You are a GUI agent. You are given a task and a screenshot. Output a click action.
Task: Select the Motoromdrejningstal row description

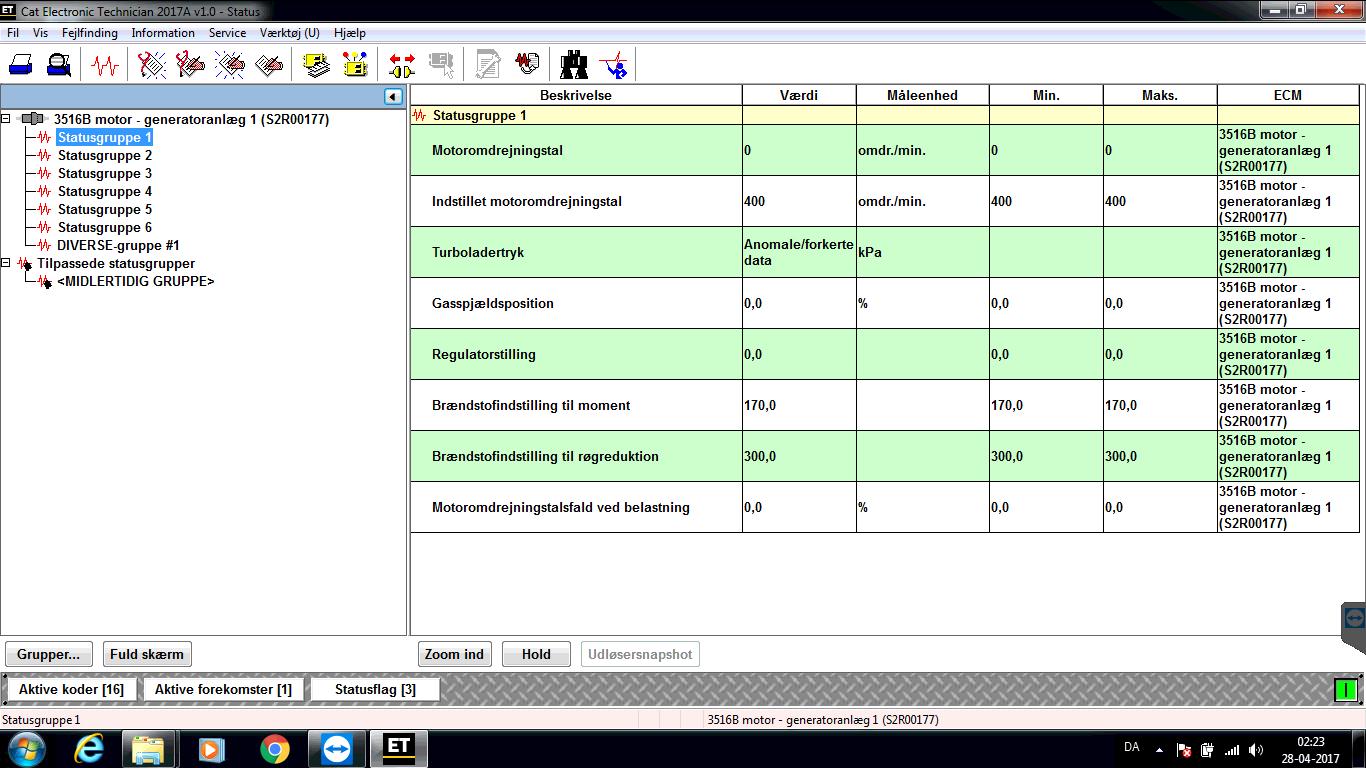(x=497, y=150)
